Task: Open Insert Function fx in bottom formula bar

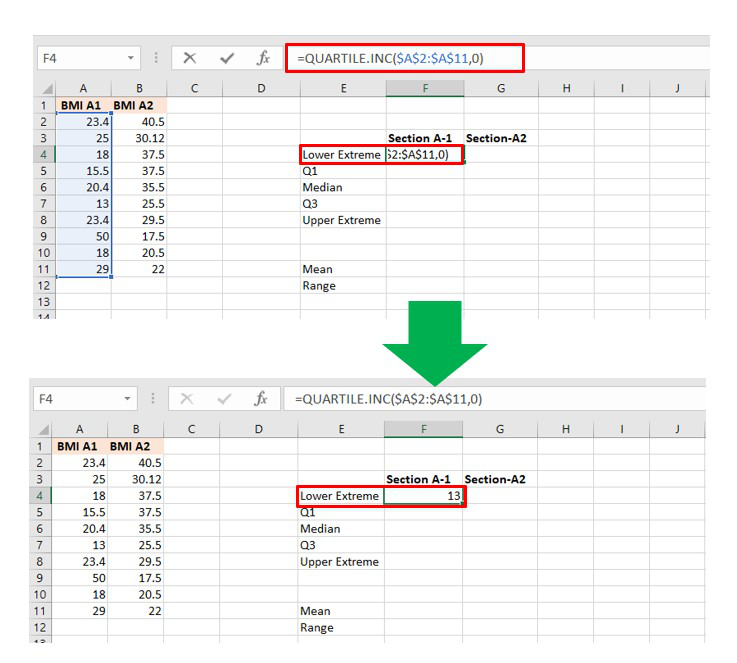Action: coord(260,398)
